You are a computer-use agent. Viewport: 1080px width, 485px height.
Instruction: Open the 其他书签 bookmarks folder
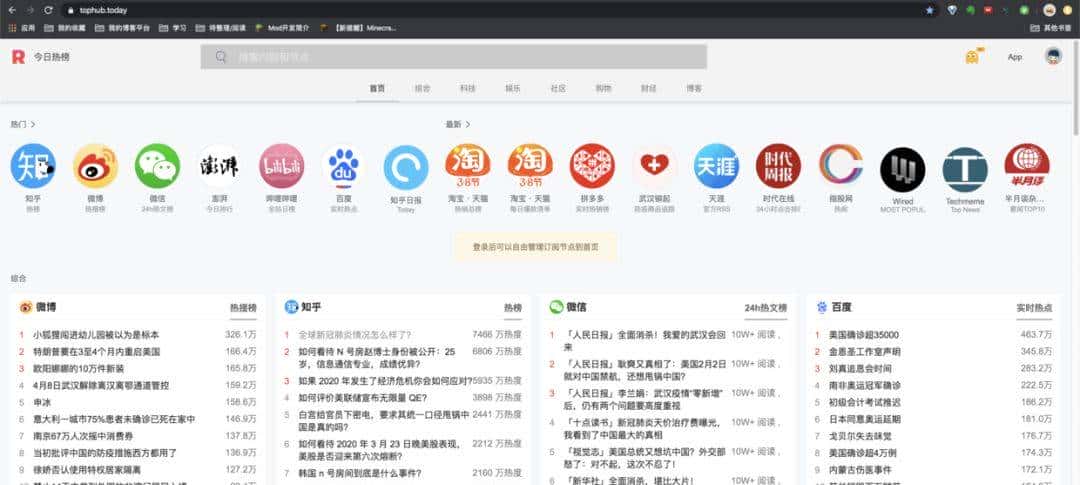click(x=1051, y=28)
